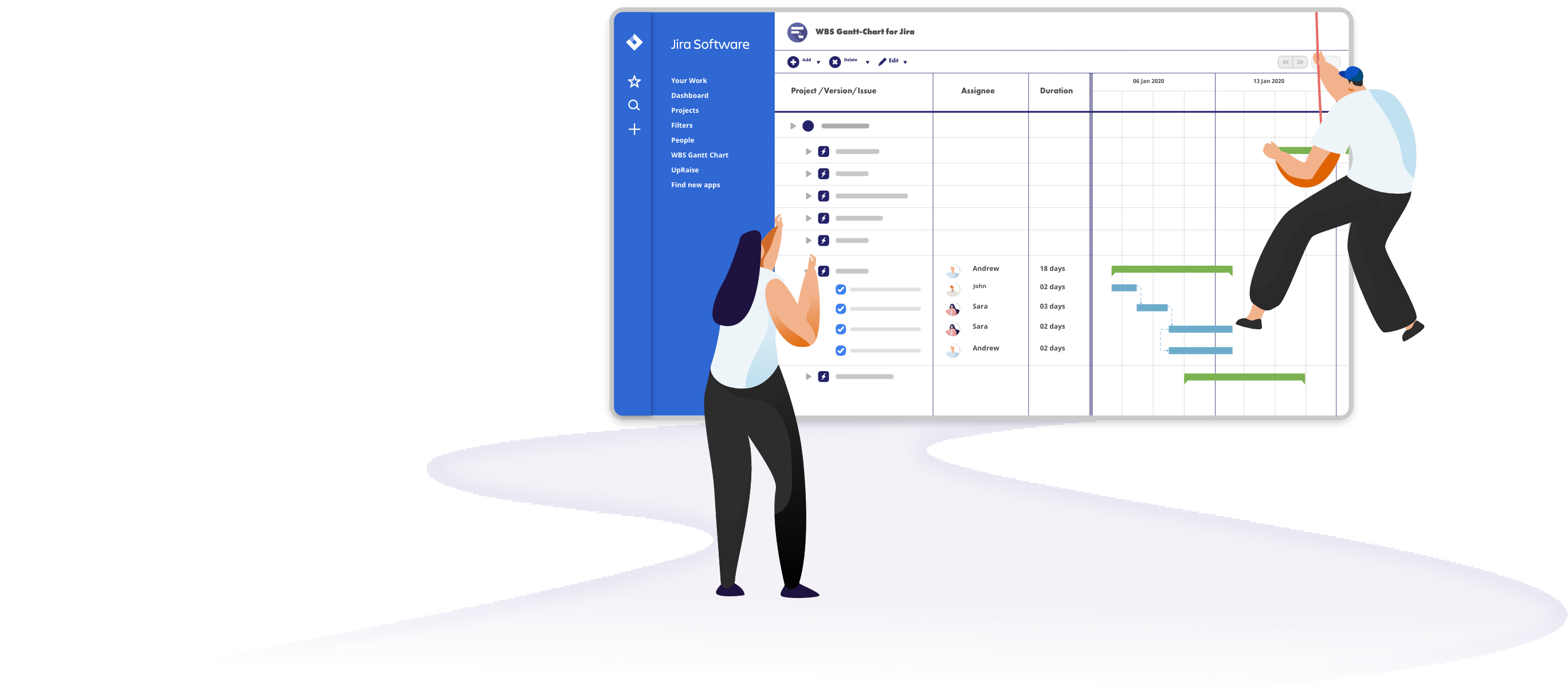Click the first epic lightning icon
The width and height of the screenshot is (1568, 697).
[823, 151]
